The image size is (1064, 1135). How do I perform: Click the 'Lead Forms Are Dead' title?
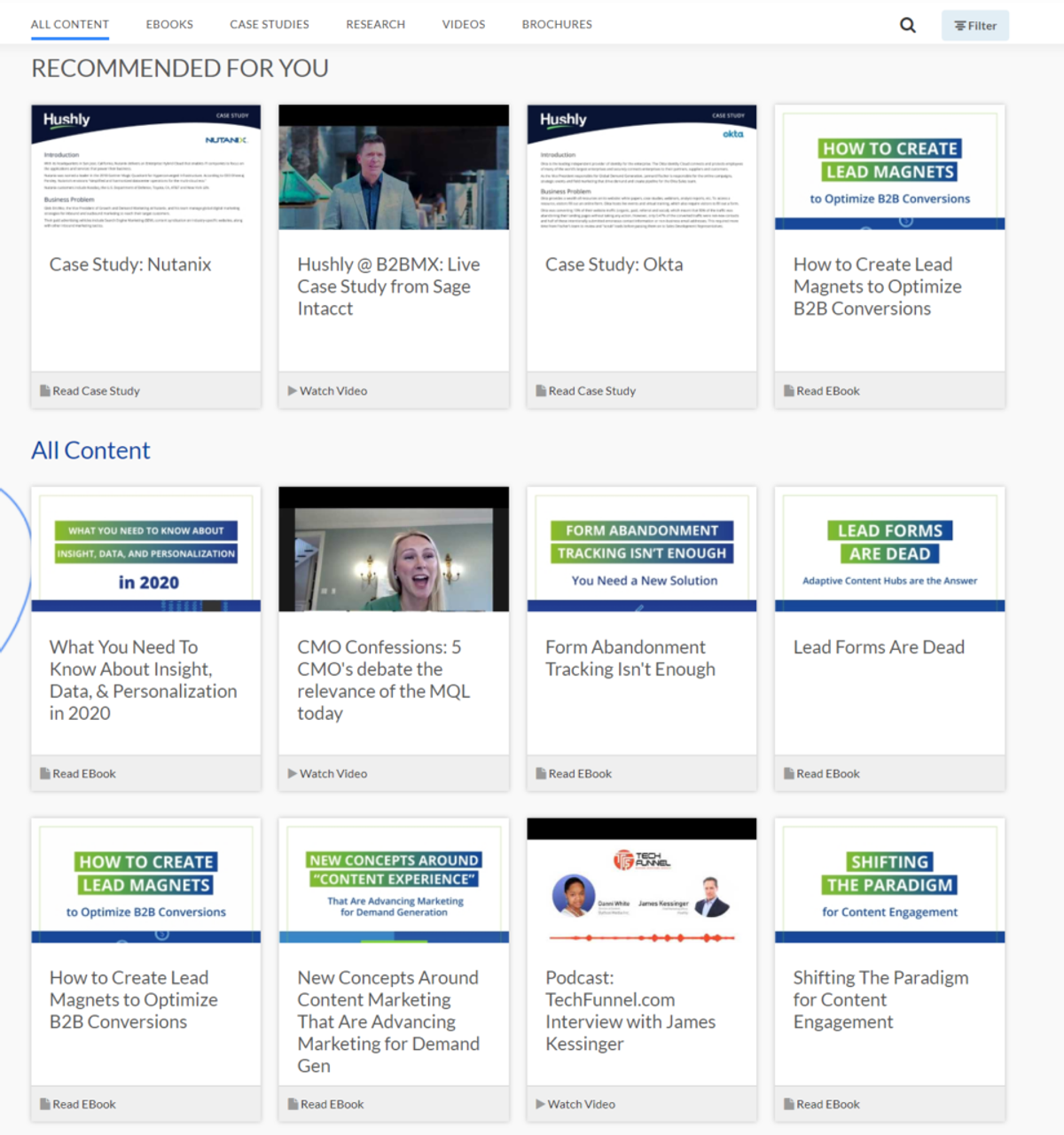tap(879, 647)
